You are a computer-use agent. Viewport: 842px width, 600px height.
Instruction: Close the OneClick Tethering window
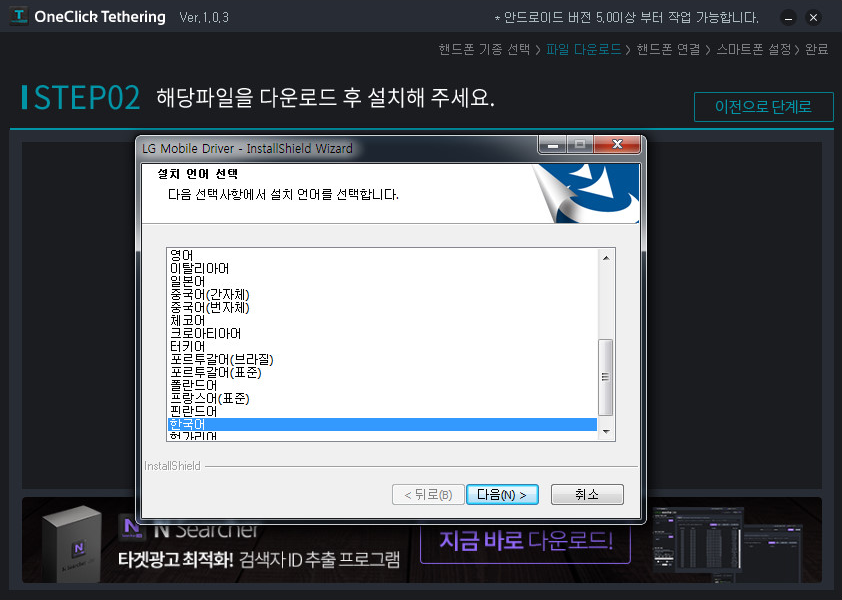pyautogui.click(x=814, y=18)
